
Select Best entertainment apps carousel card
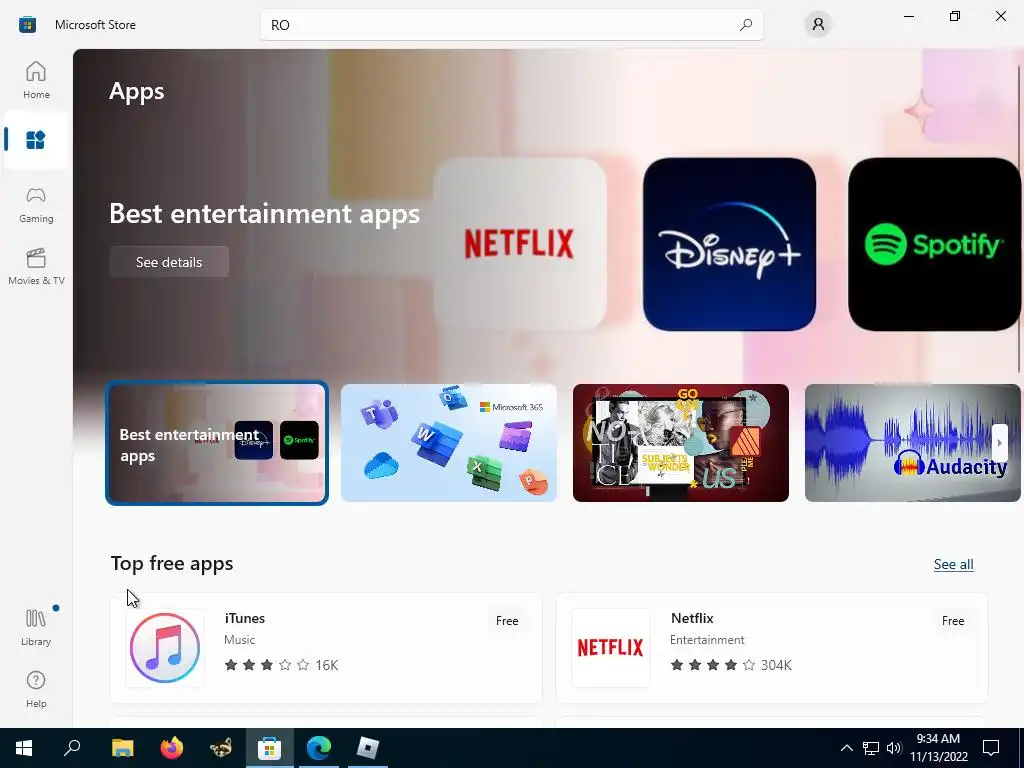(x=217, y=443)
